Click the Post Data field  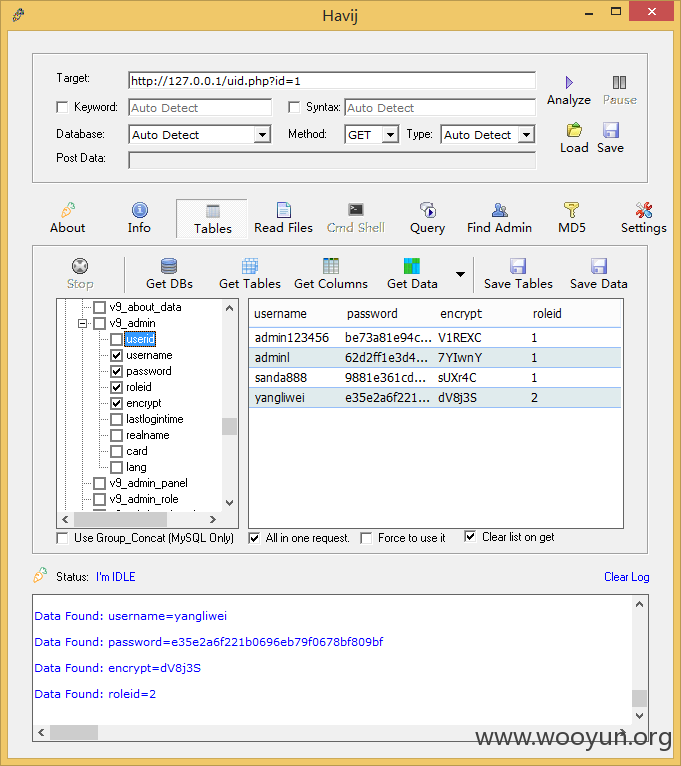coord(332,160)
